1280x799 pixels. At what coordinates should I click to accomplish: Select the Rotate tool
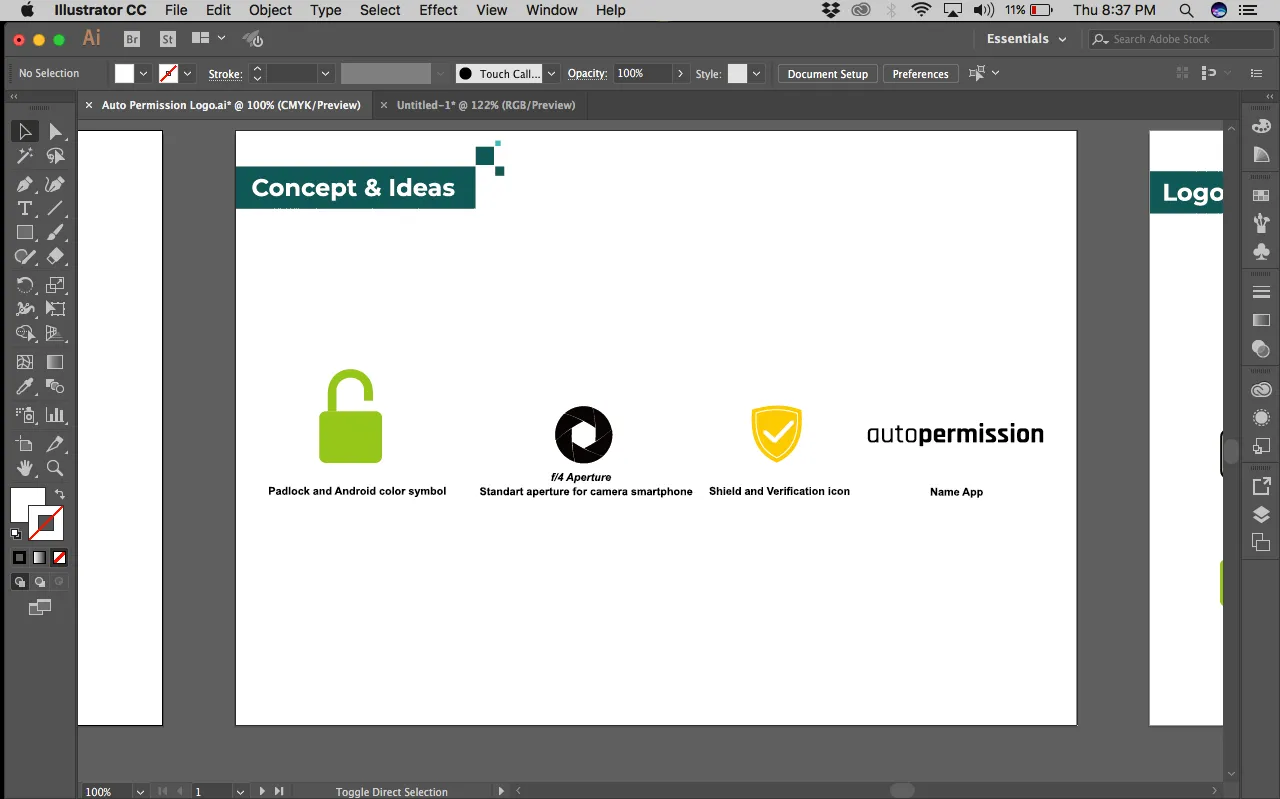[25, 285]
